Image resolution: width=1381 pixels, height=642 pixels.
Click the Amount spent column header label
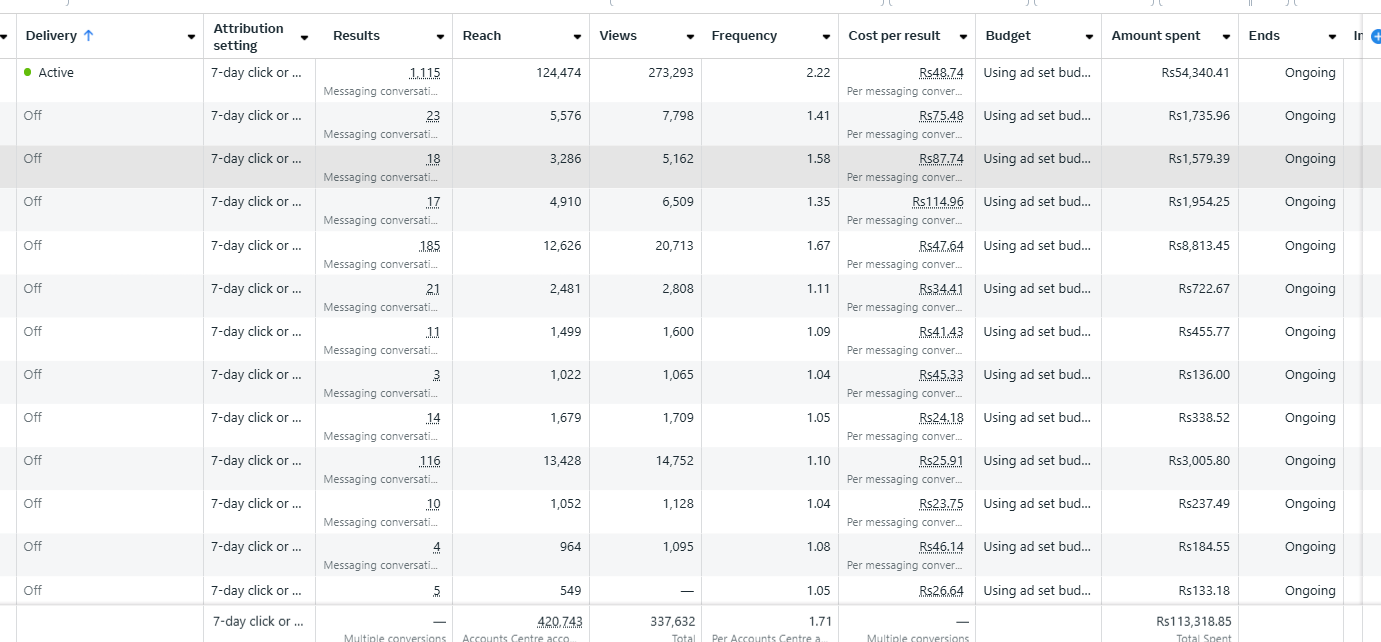(x=1155, y=36)
